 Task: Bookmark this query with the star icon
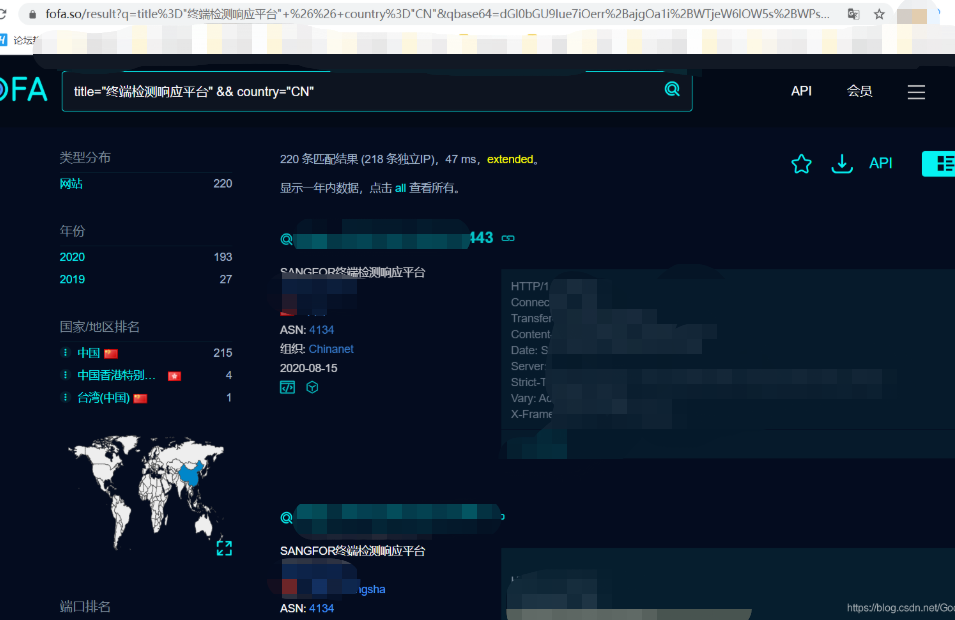802,163
